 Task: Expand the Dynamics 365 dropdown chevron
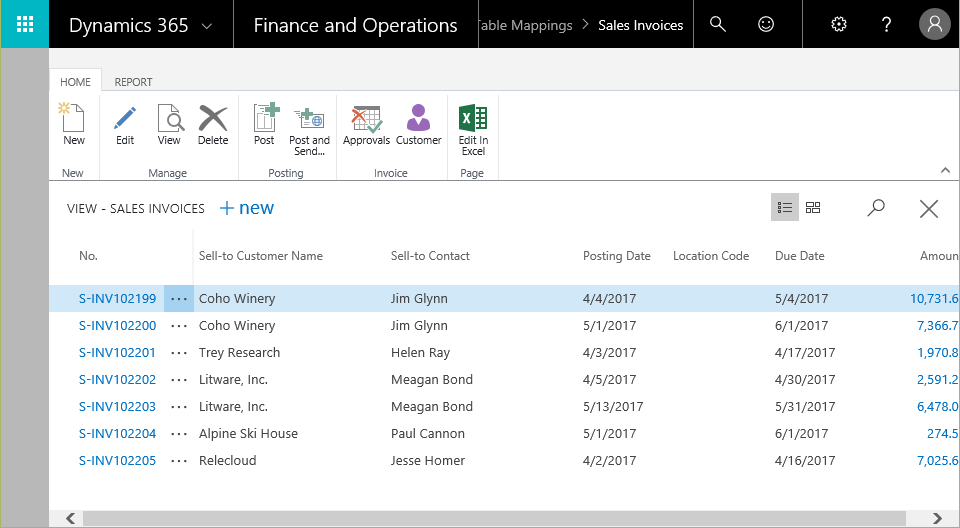click(x=207, y=26)
